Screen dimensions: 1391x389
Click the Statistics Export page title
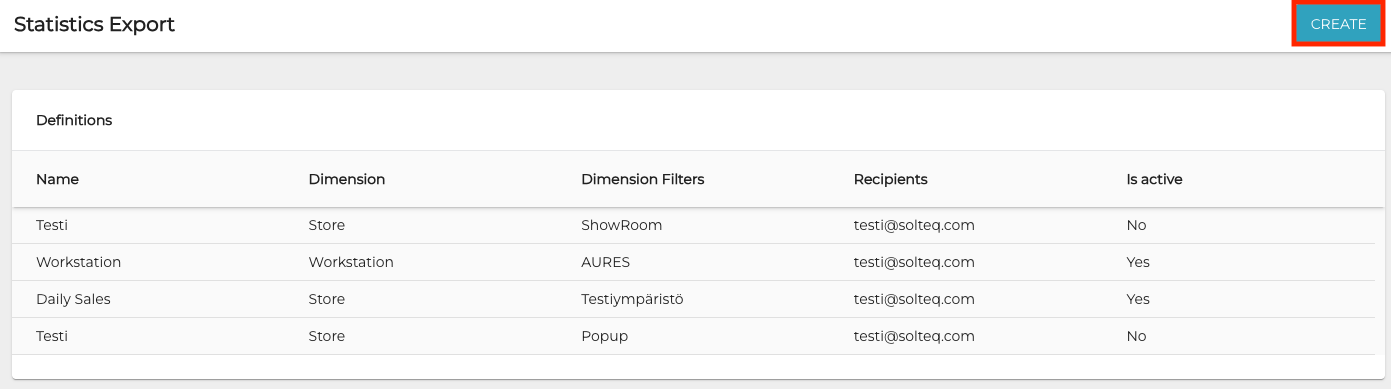tap(94, 25)
